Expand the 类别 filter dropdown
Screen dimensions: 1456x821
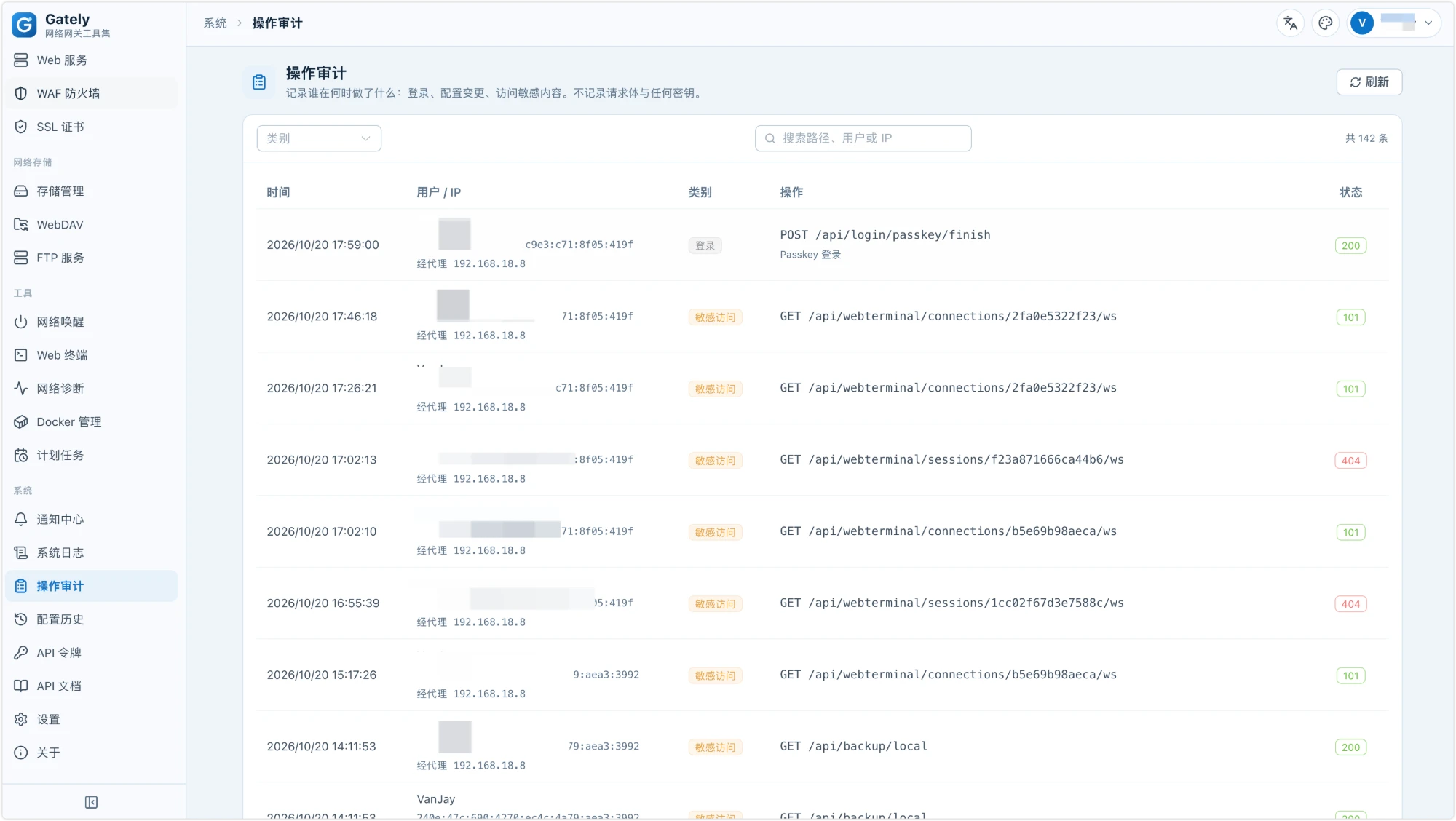[x=319, y=138]
